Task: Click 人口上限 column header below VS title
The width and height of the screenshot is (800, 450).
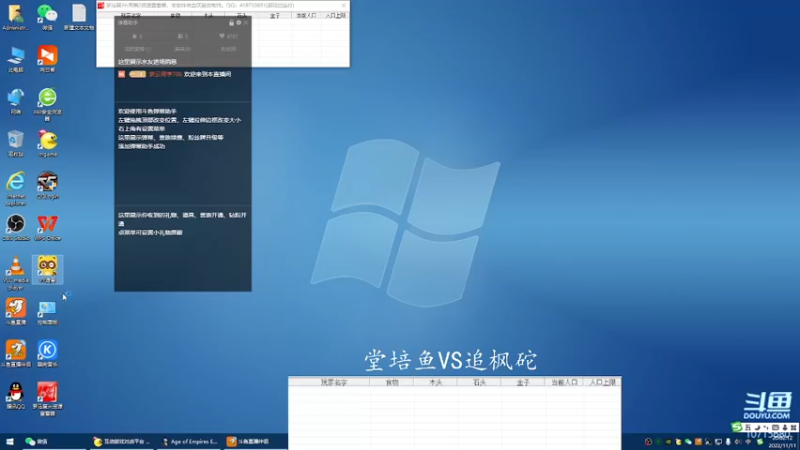Action: click(603, 382)
